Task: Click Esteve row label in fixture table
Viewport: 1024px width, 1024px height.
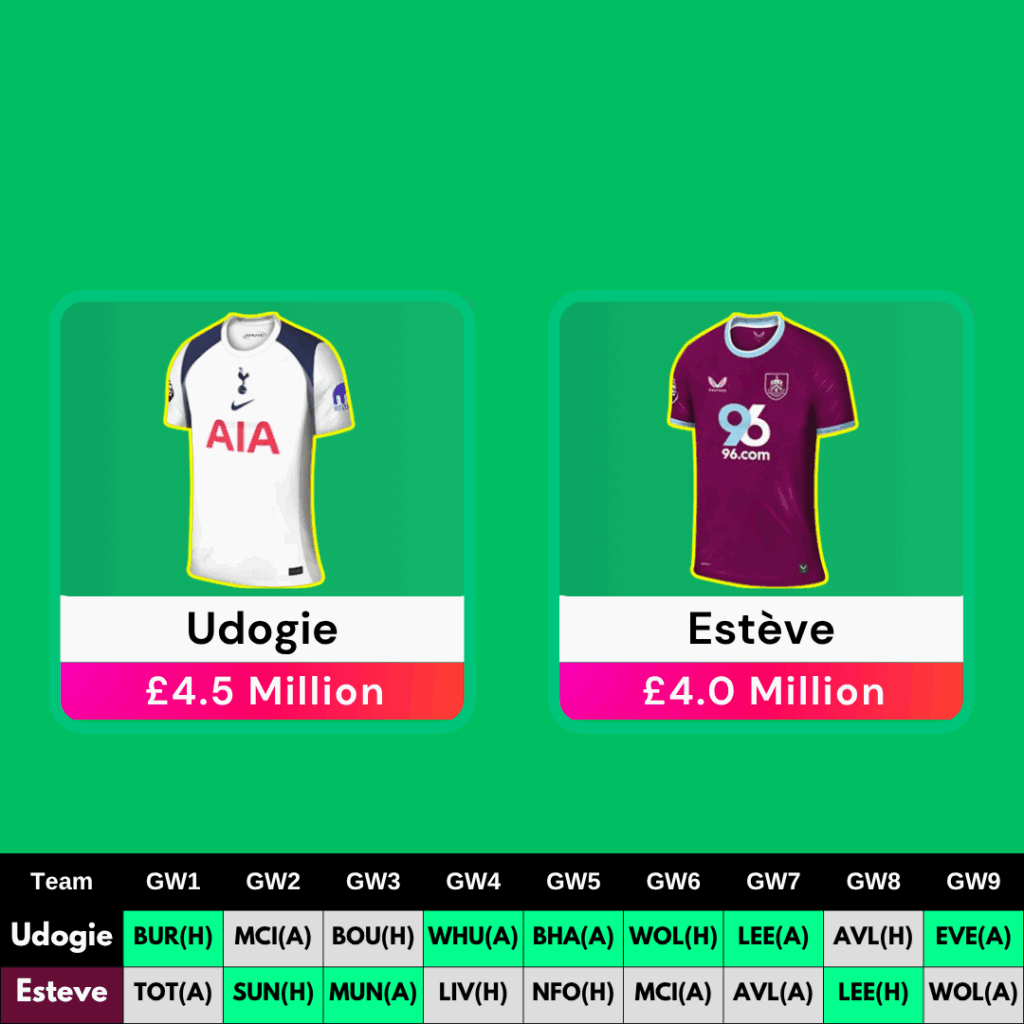Action: pyautogui.click(x=61, y=991)
